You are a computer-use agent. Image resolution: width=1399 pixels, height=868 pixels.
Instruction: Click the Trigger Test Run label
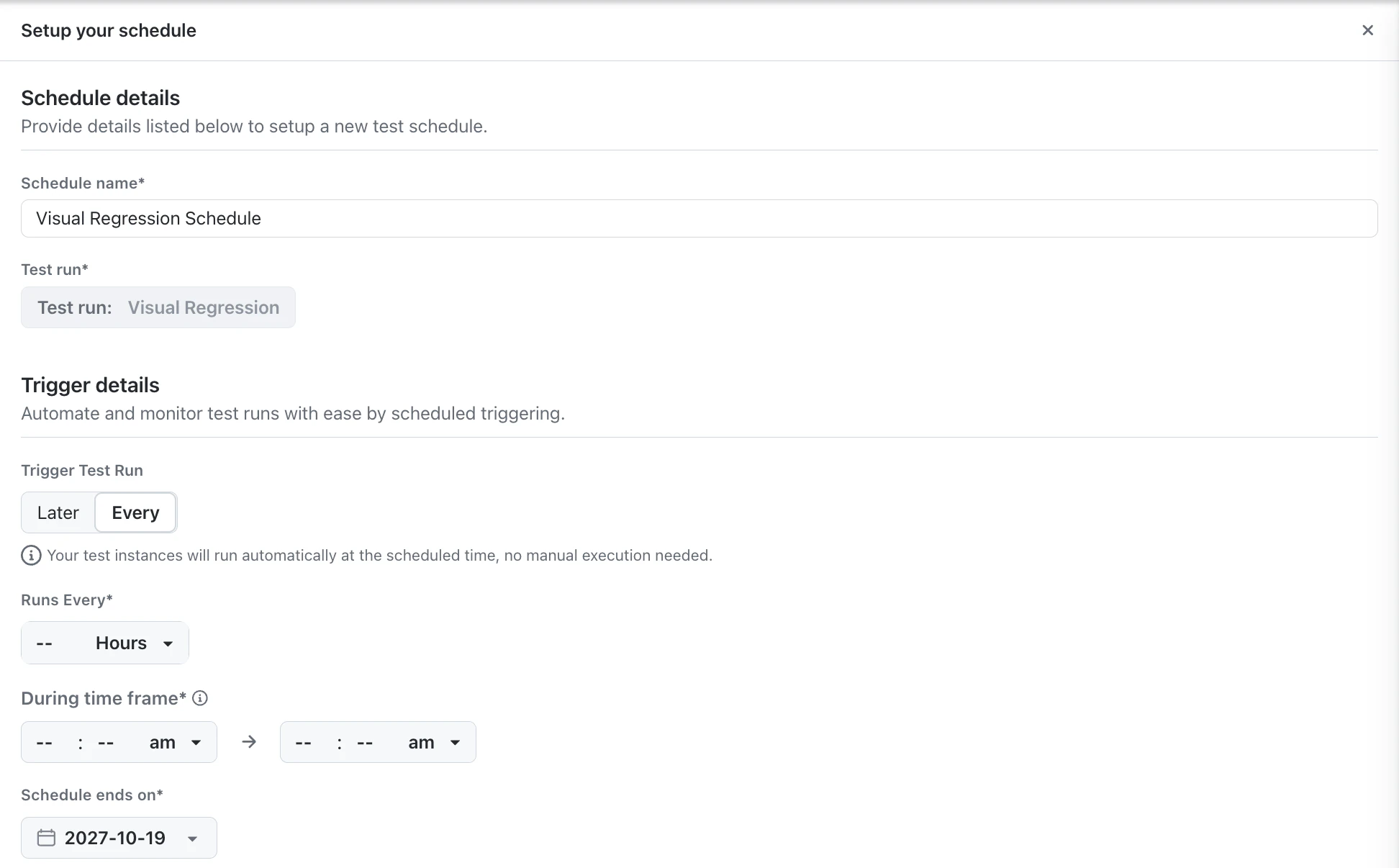click(82, 470)
